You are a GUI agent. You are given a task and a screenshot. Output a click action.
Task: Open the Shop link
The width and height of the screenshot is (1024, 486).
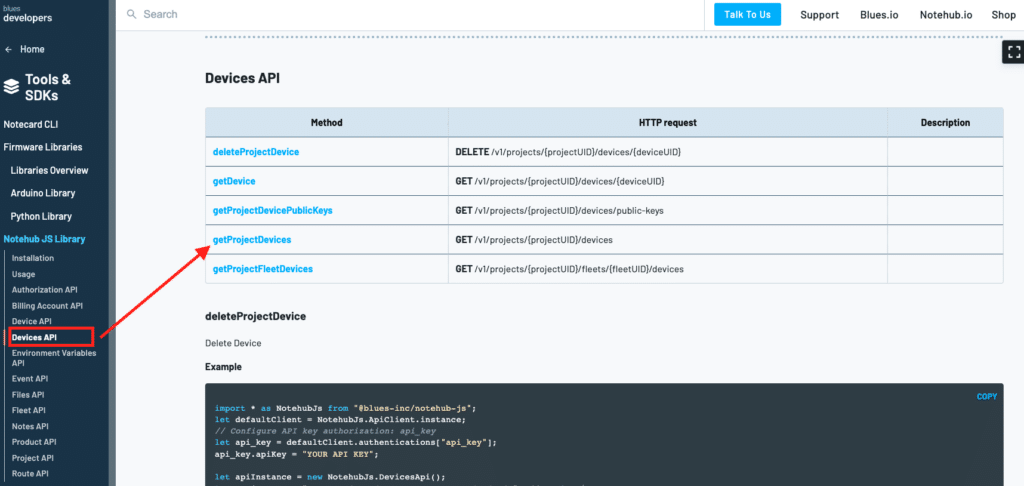(x=1003, y=15)
